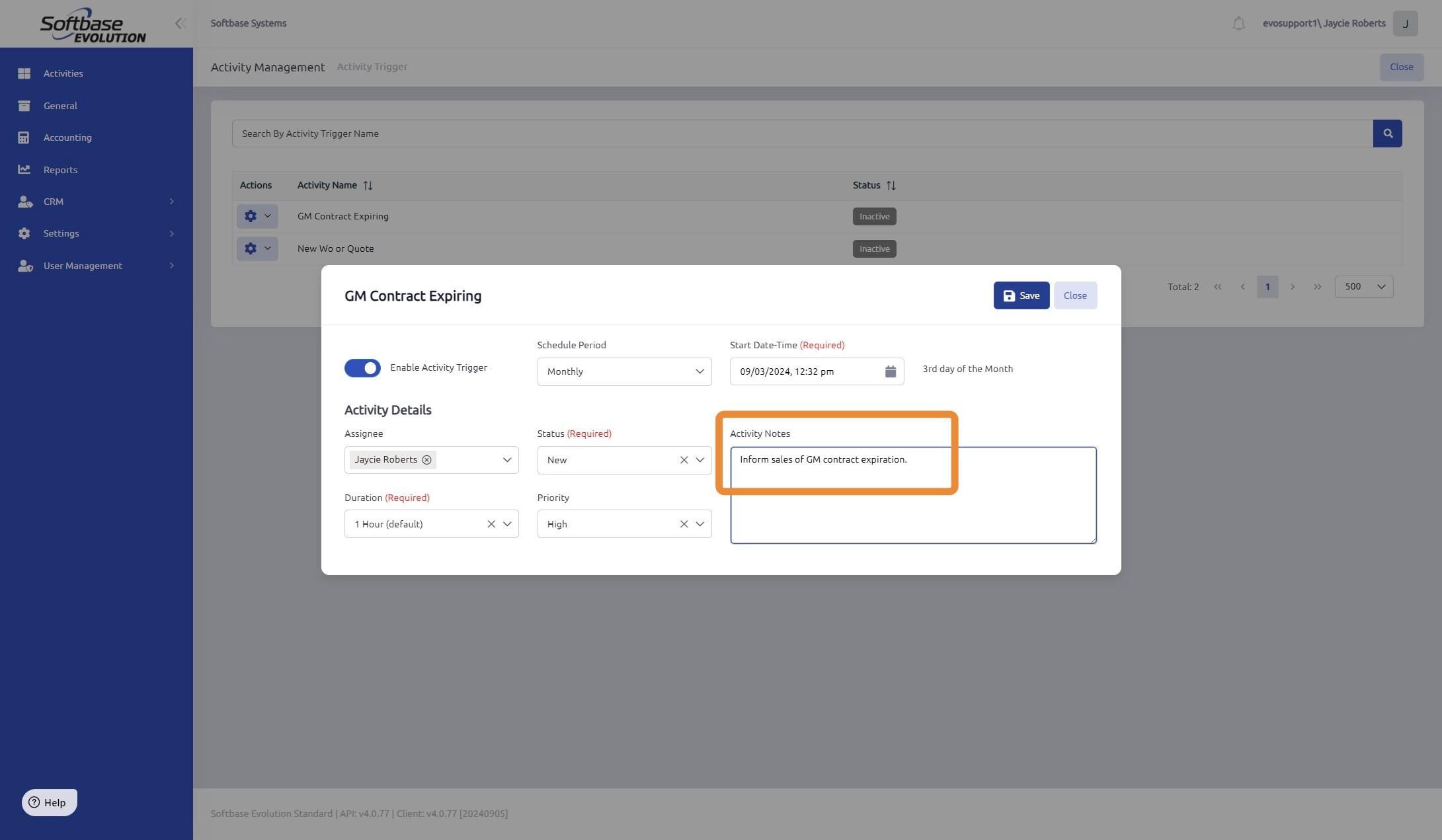This screenshot has height=840, width=1442.
Task: Clear the Status field value New
Action: tap(684, 460)
